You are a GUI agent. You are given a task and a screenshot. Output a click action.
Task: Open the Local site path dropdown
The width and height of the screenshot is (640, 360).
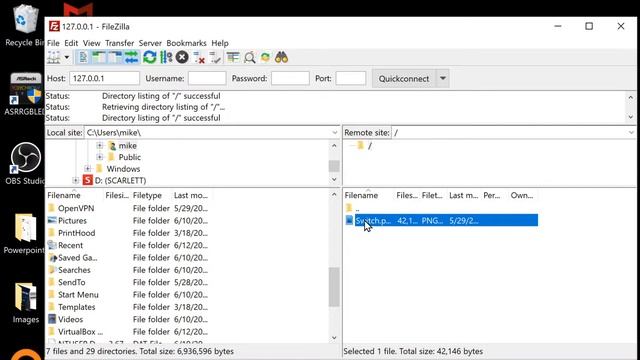pyautogui.click(x=335, y=133)
